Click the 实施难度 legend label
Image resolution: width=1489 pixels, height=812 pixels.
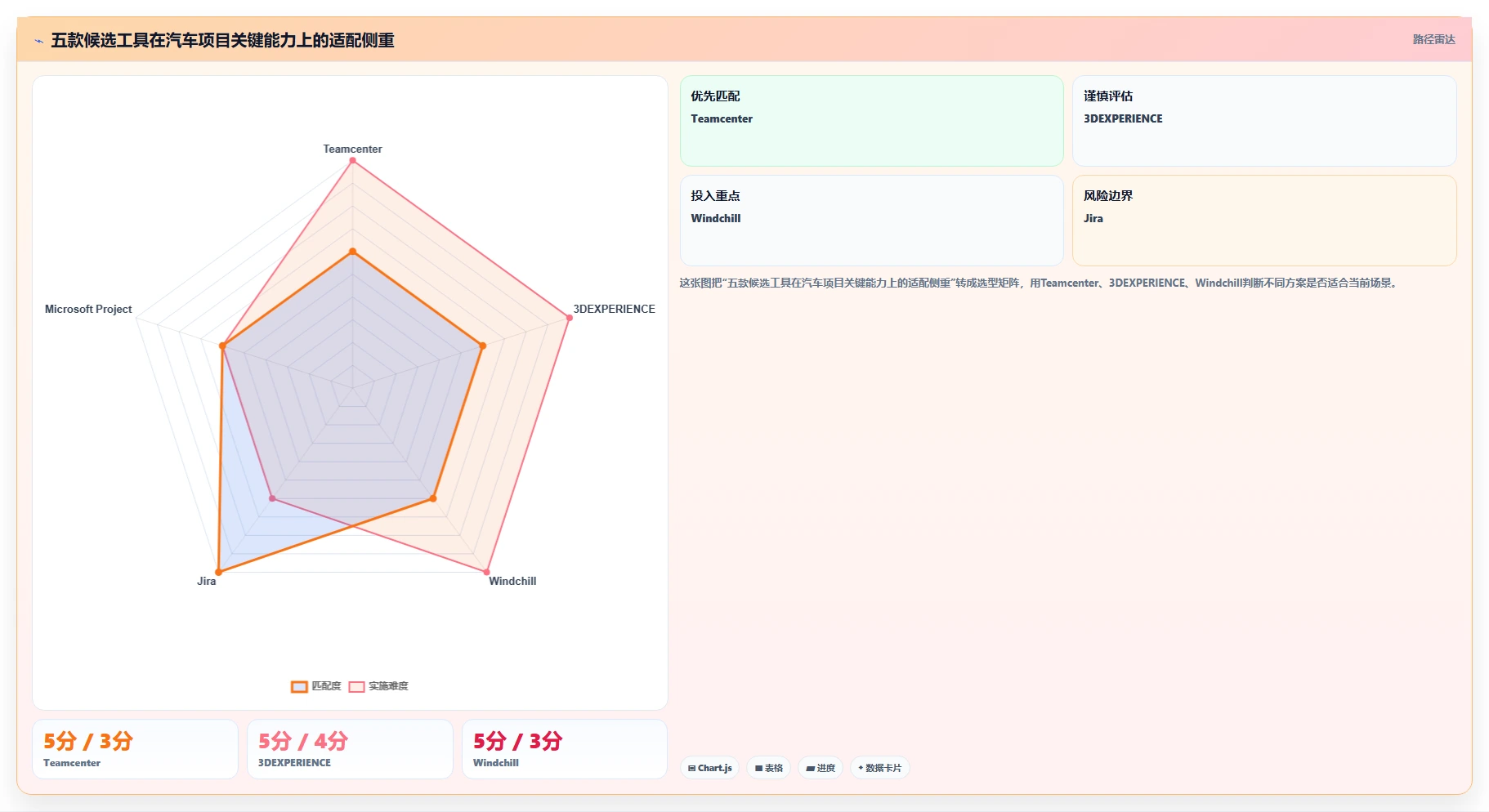coord(388,686)
